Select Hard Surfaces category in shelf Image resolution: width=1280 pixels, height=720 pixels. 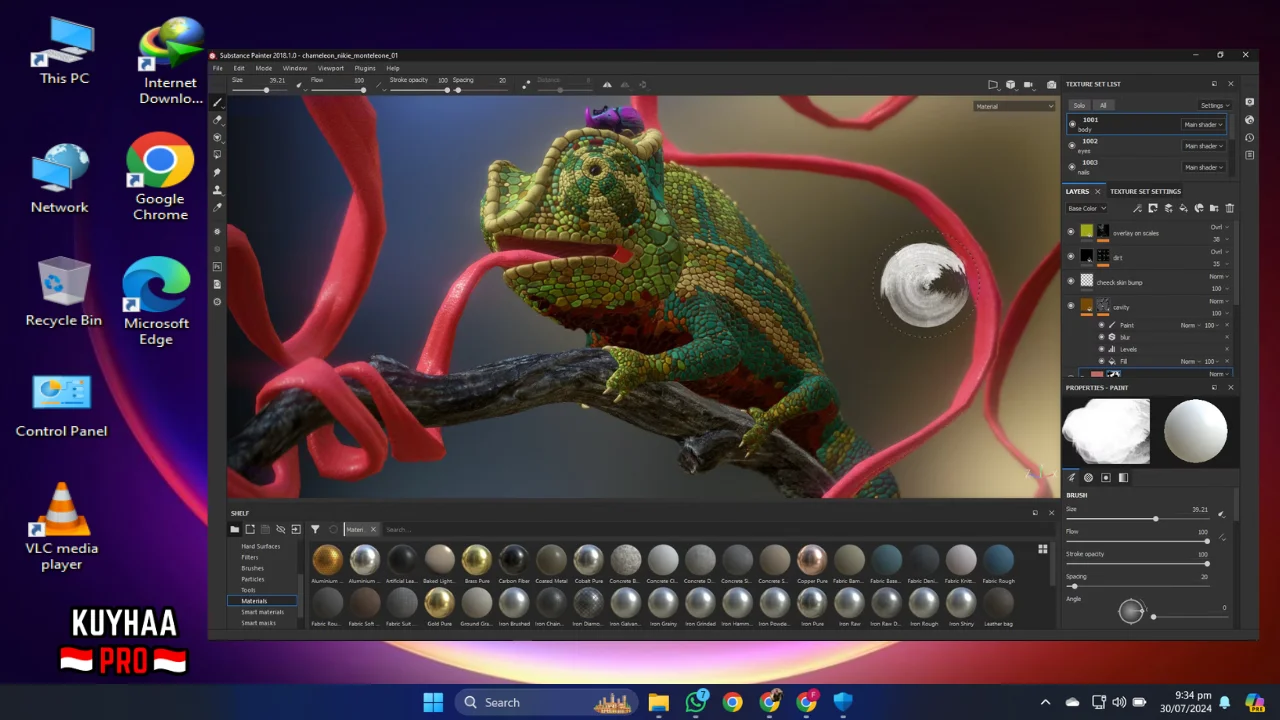click(x=260, y=546)
